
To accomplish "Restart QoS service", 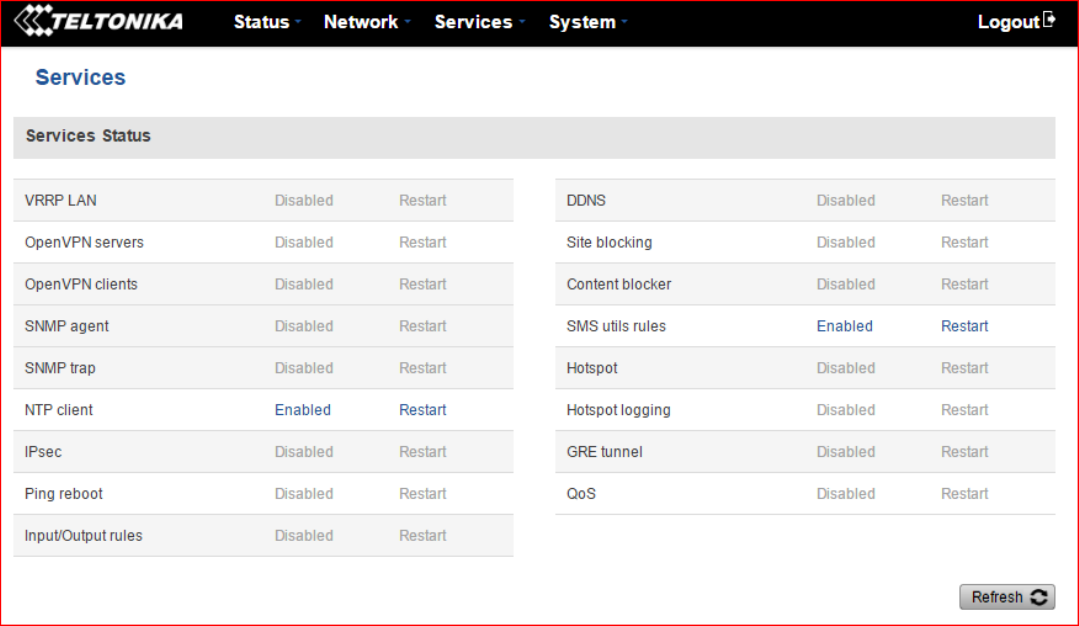I will [x=964, y=494].
